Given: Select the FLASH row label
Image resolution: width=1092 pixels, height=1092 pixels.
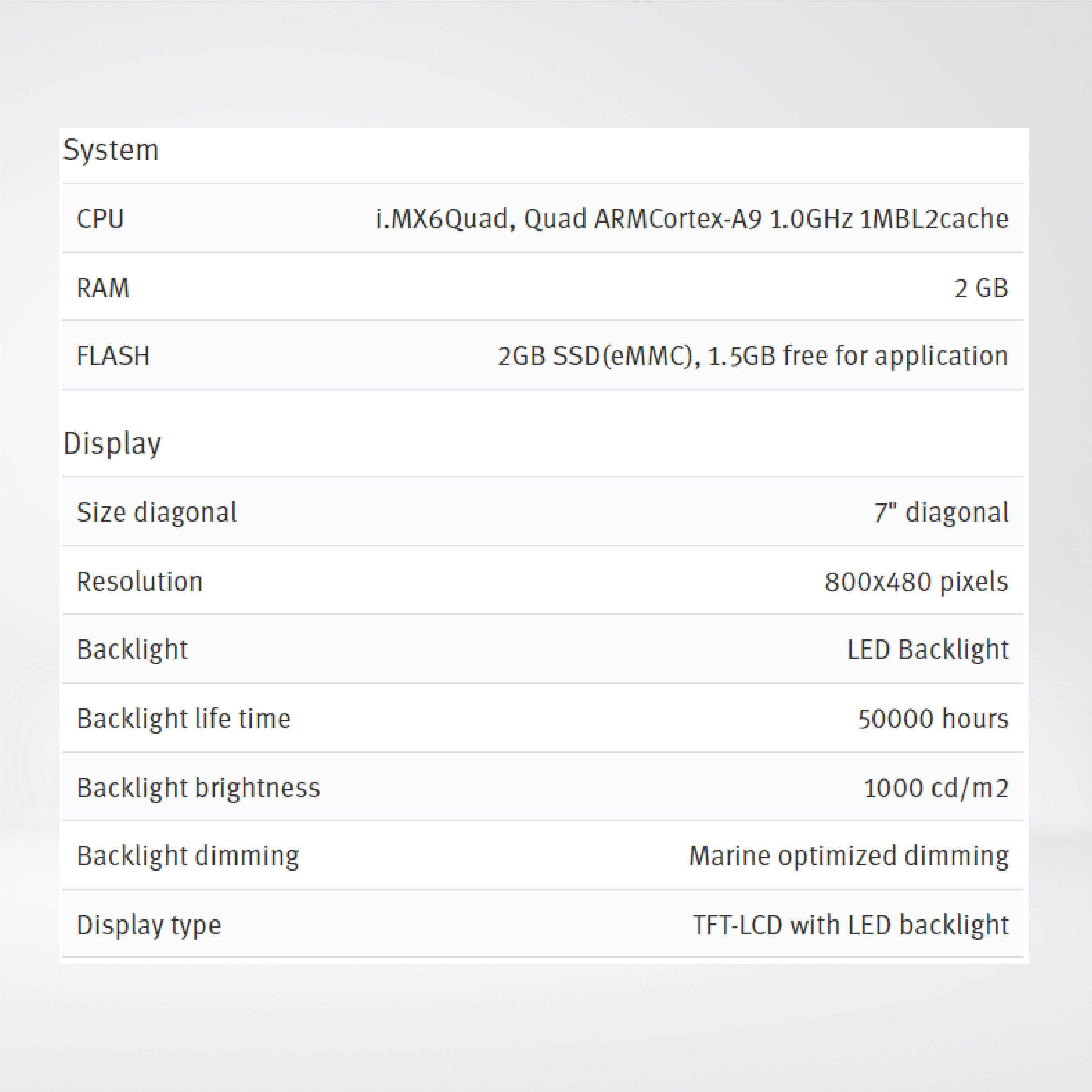Looking at the screenshot, I should pos(113,356).
